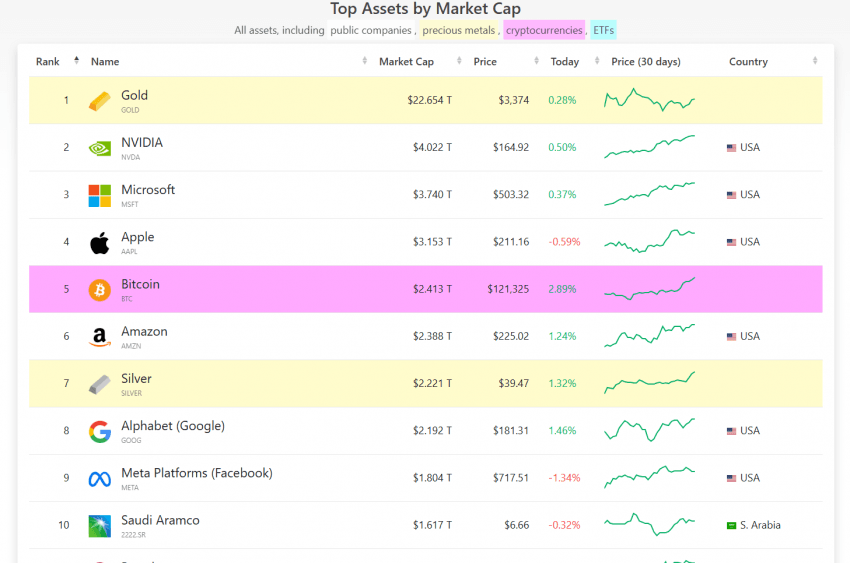Sort table by Rank arrows
This screenshot has width=850, height=563.
coord(76,60)
